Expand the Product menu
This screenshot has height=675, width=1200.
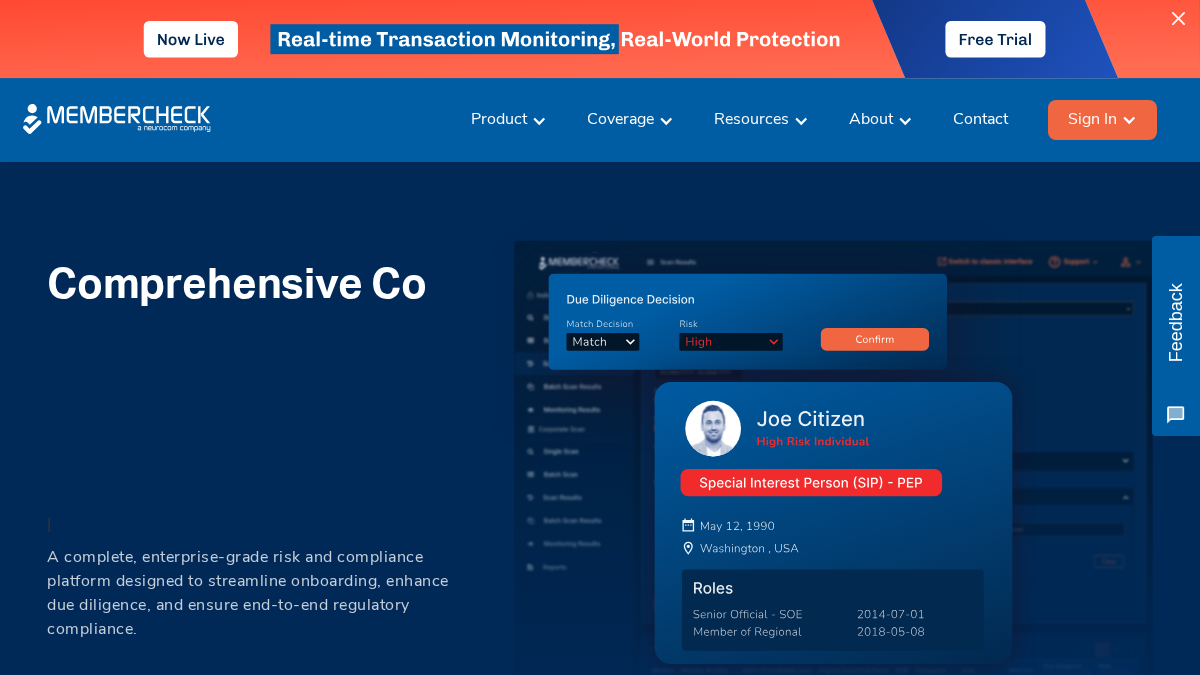tap(508, 119)
